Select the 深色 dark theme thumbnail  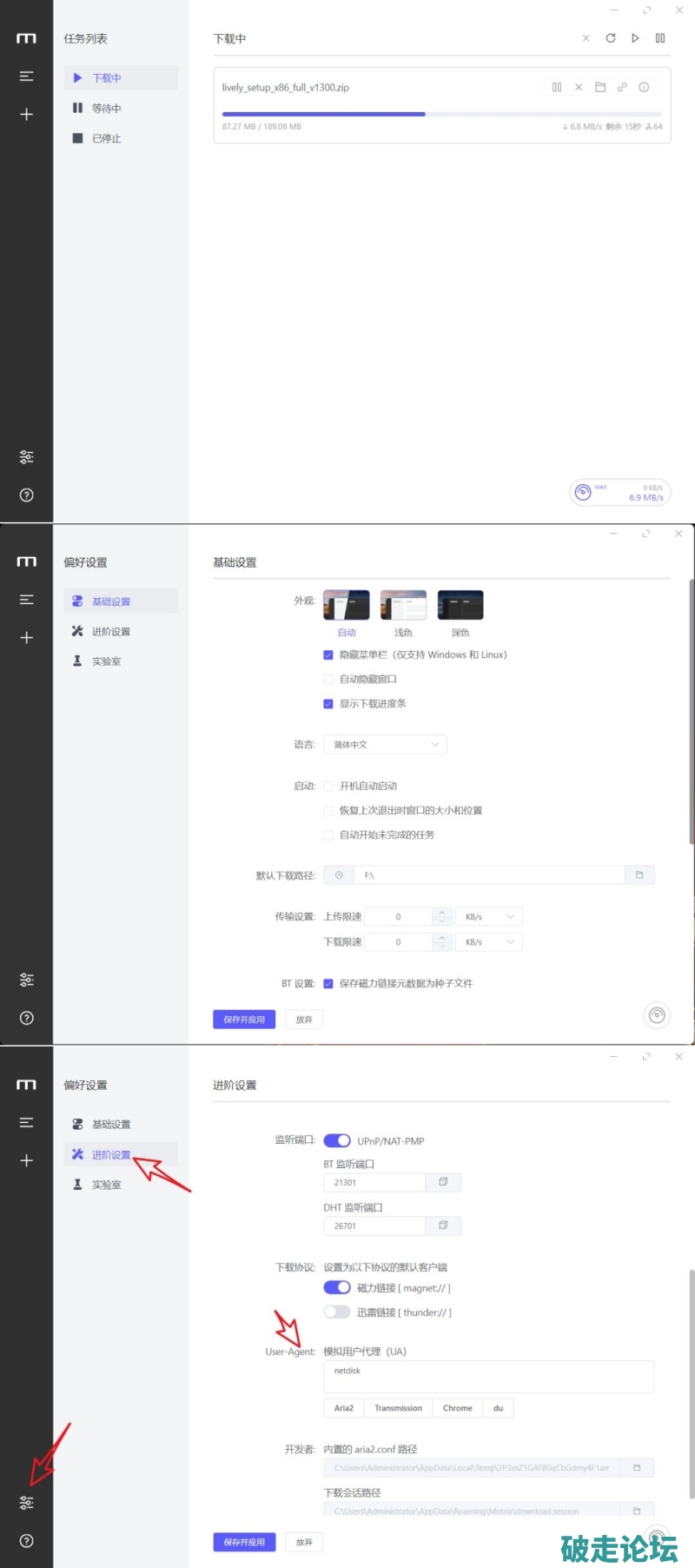pos(460,606)
